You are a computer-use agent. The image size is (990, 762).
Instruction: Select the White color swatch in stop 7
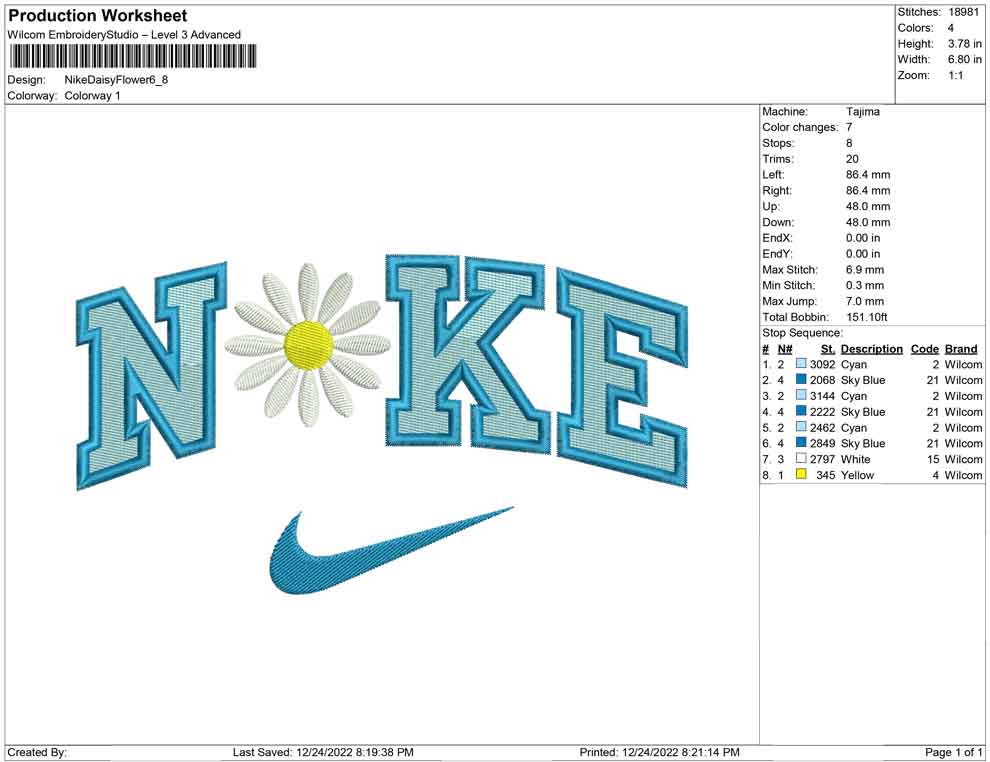(x=801, y=459)
